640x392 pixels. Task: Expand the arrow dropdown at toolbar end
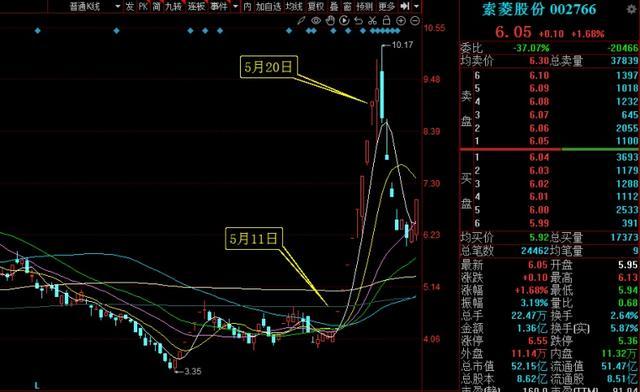coord(416,7)
